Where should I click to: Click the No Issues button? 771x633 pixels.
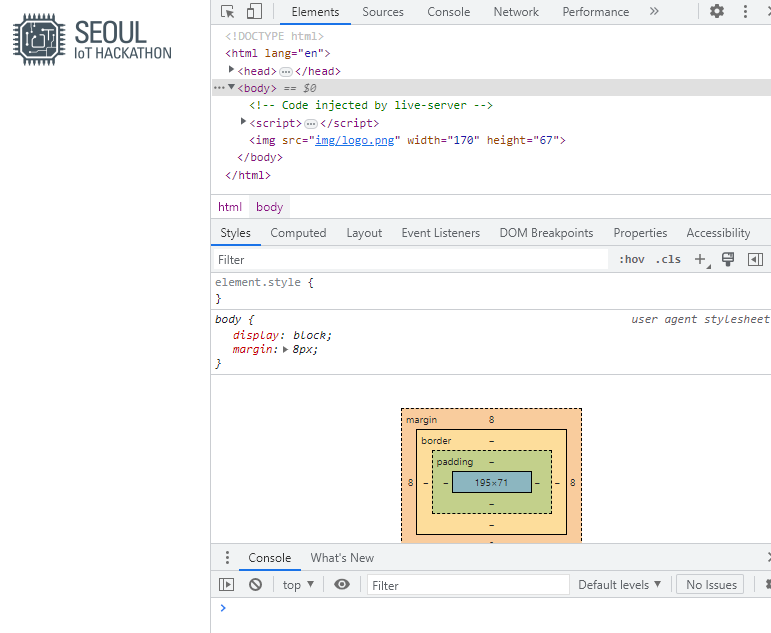711,585
